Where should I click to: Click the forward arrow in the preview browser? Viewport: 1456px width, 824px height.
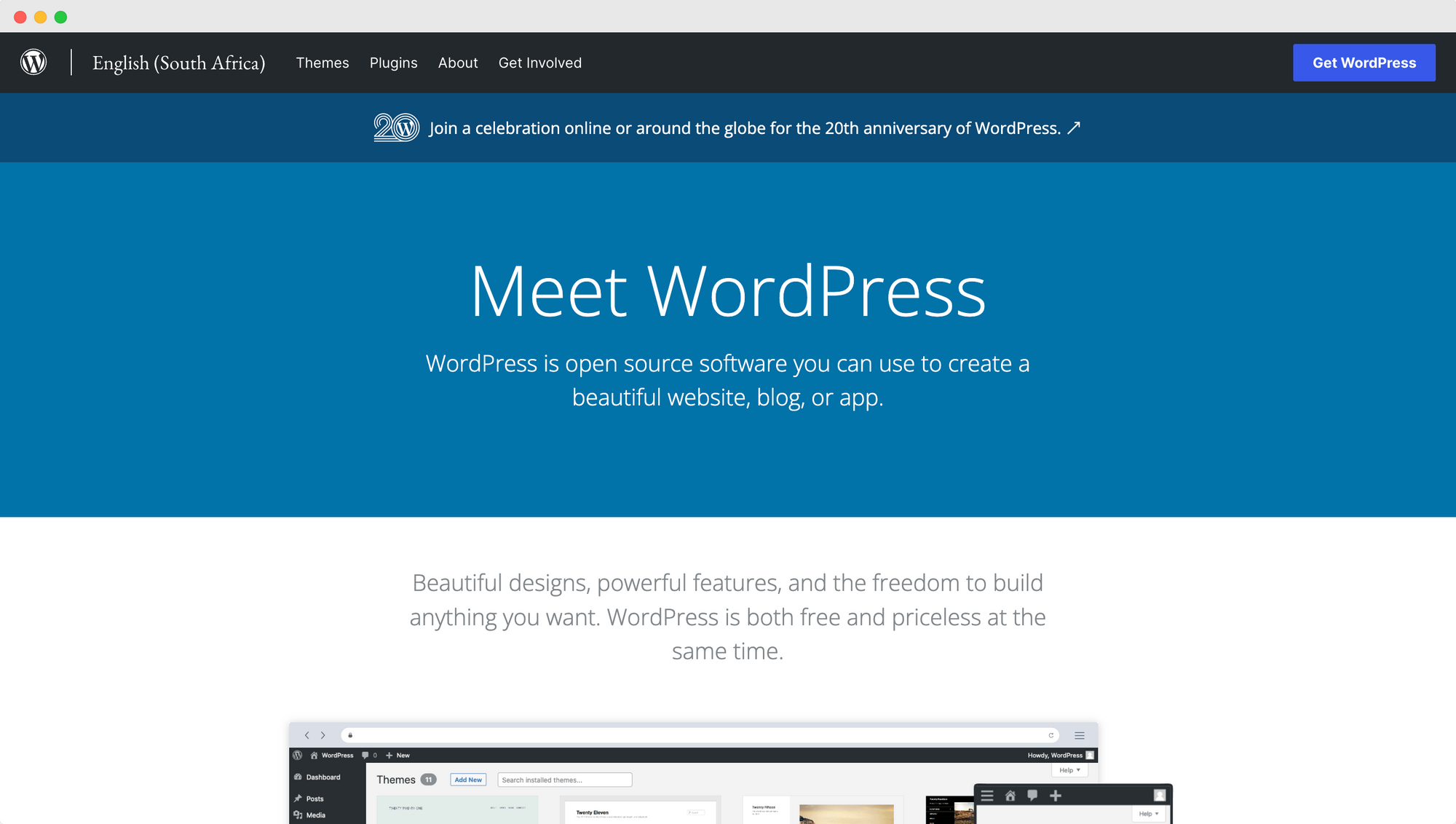[323, 735]
